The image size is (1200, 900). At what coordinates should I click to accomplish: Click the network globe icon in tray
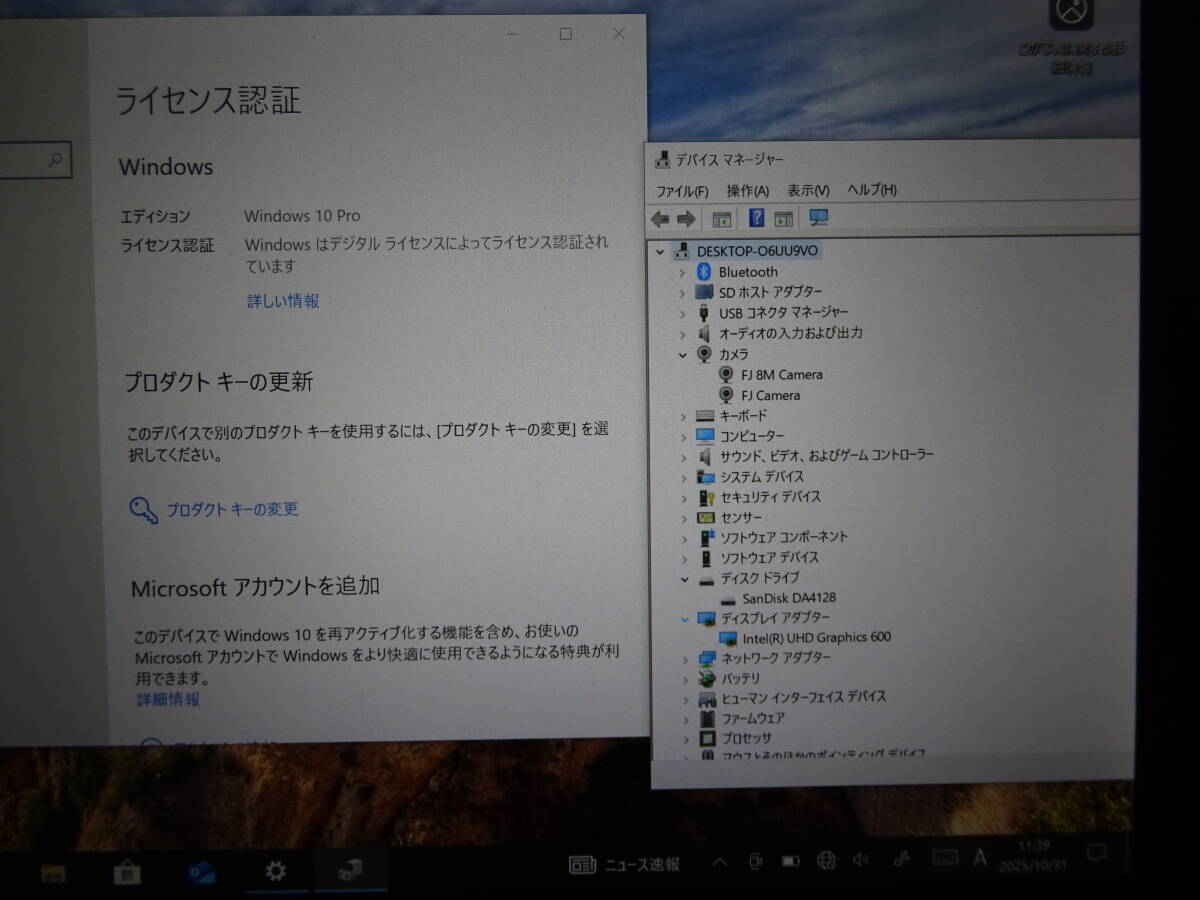click(826, 859)
